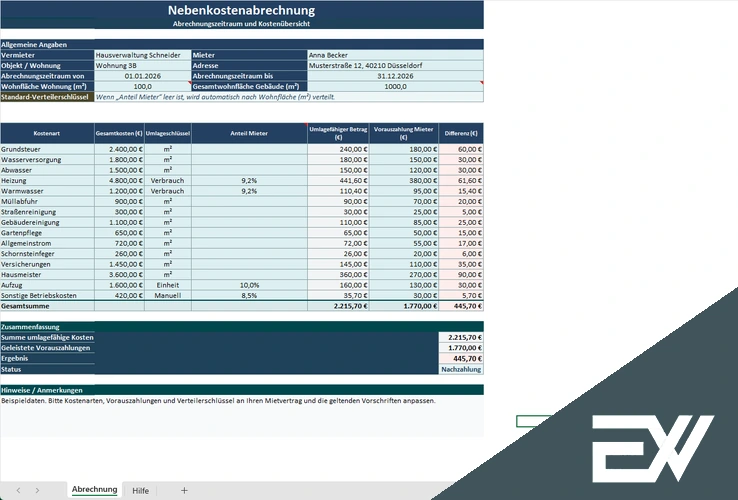This screenshot has height=500, width=738.
Task: Go to next sheet with right arrow
Action: (37, 491)
